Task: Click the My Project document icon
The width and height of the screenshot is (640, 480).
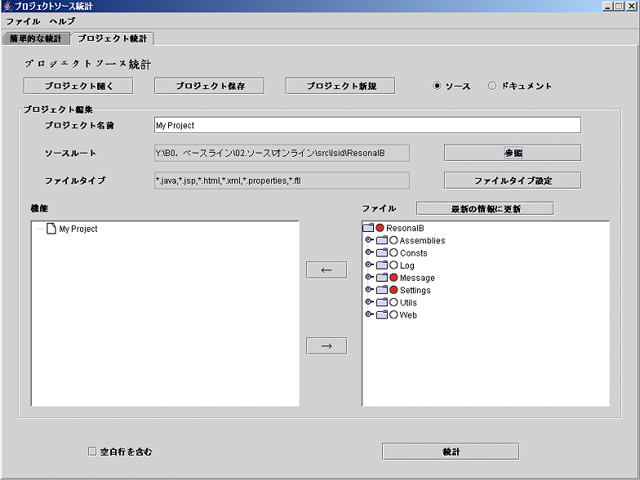Action: [51, 229]
